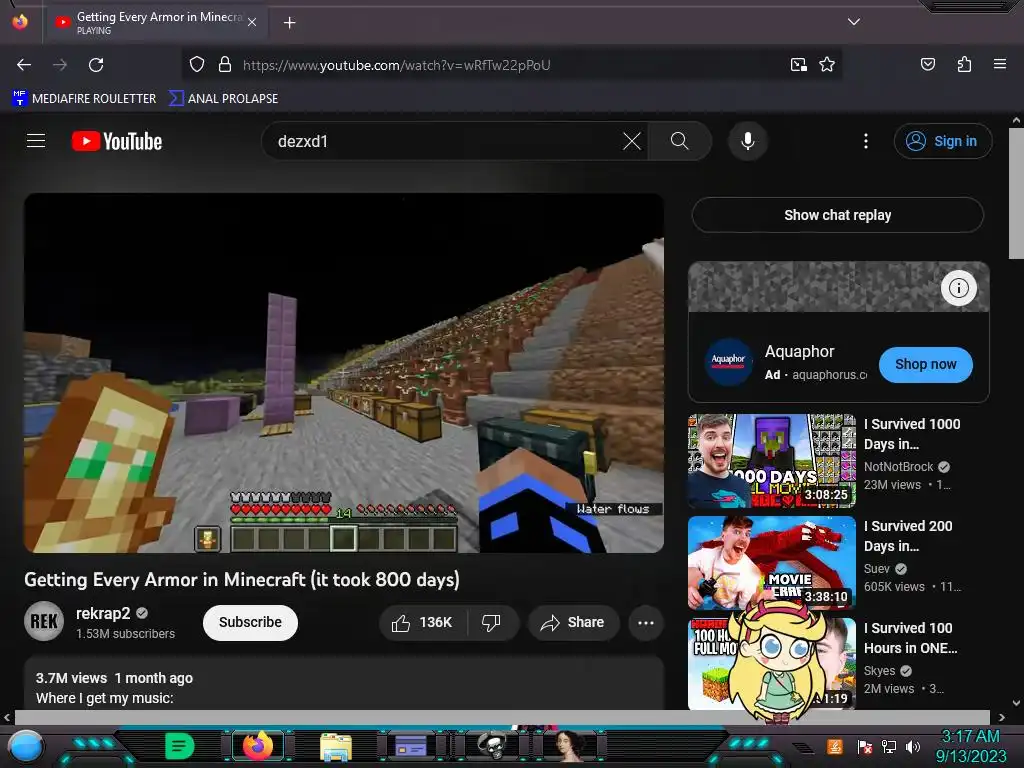
Task: Open the rekrap2 channel name link
Action: point(103,613)
